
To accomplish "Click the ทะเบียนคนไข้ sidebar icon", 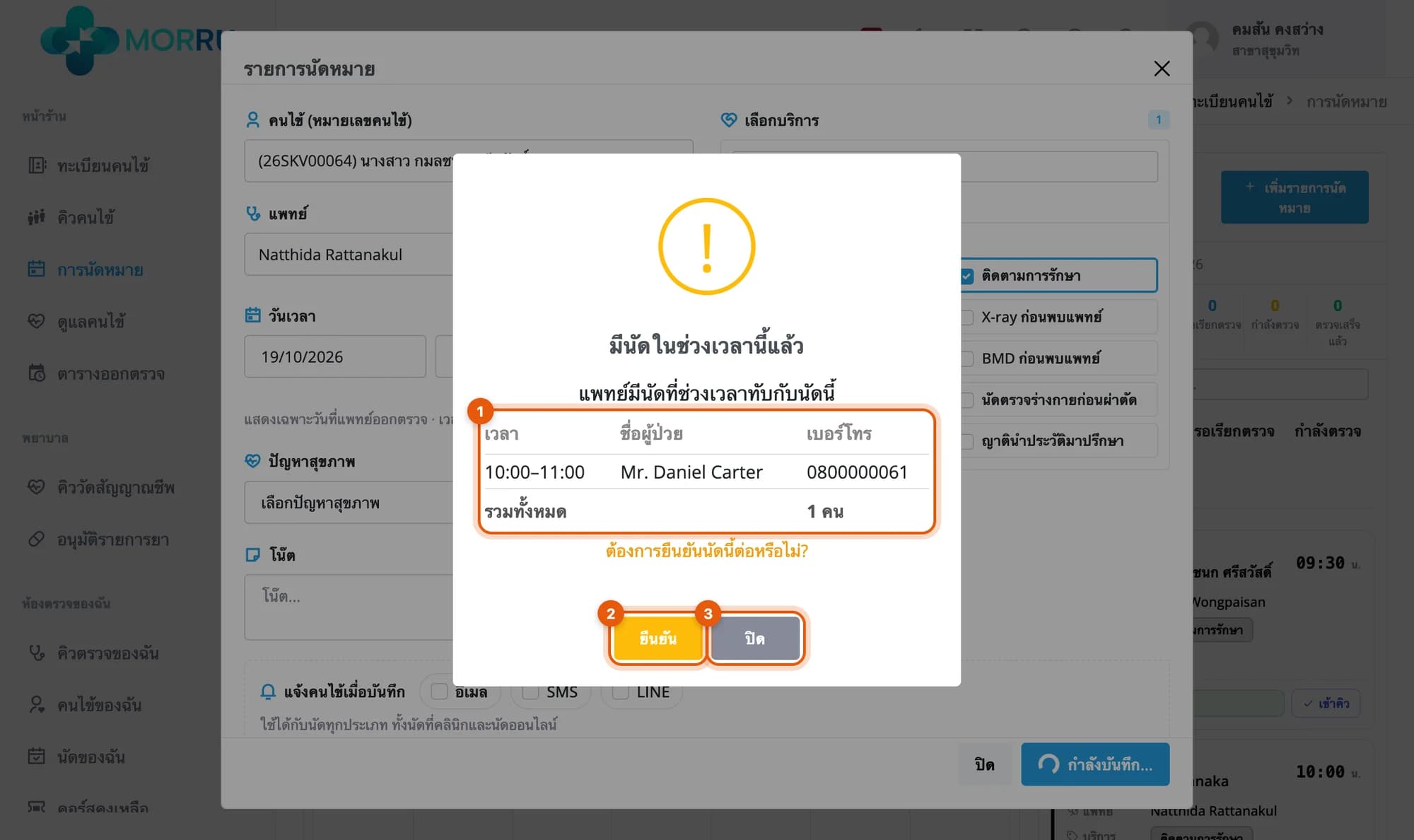I will pyautogui.click(x=37, y=165).
